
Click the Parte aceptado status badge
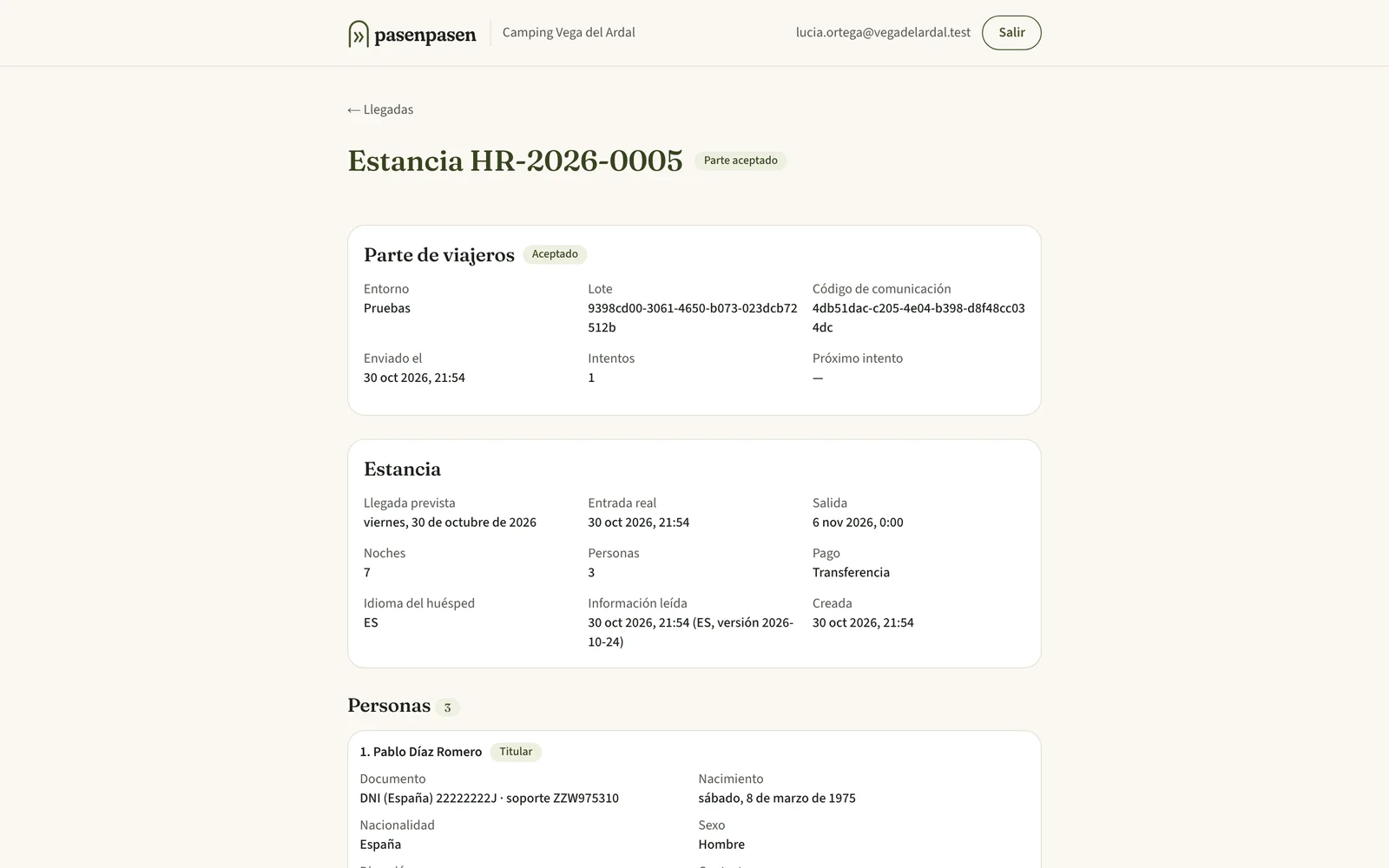point(741,161)
